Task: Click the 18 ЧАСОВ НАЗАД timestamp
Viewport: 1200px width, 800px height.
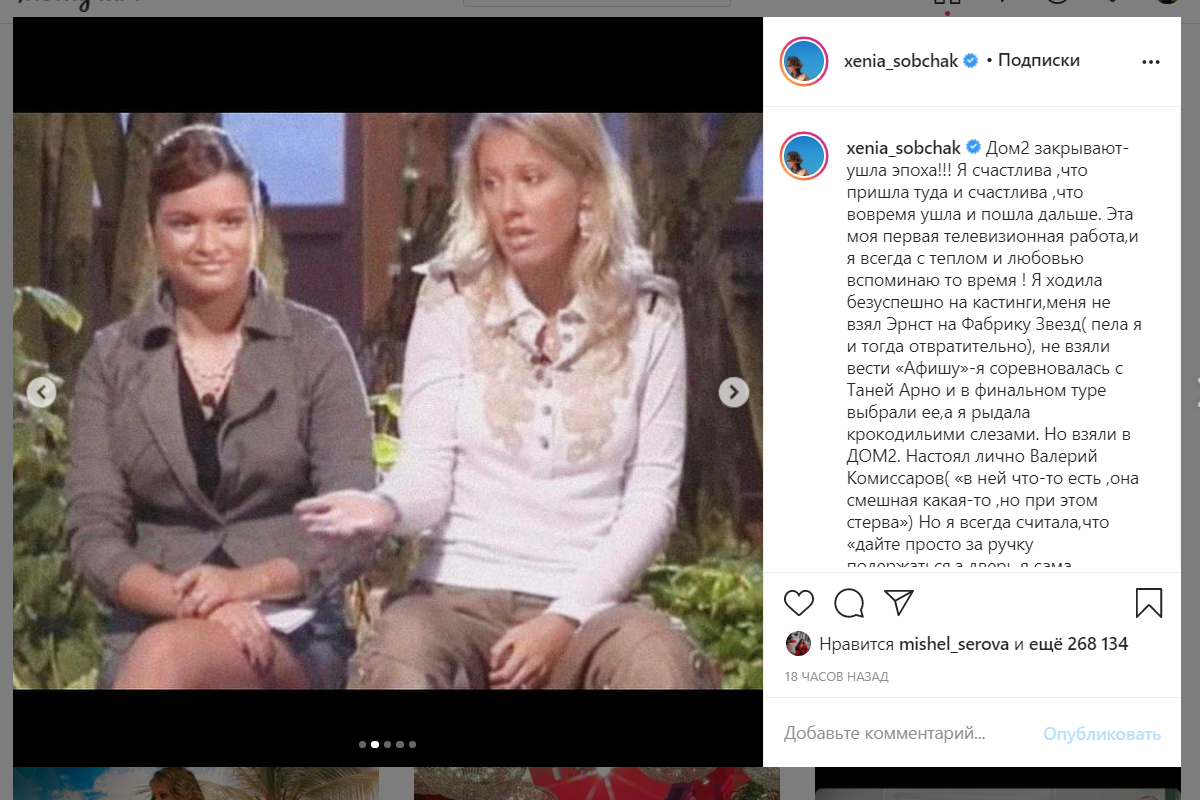Action: (836, 677)
